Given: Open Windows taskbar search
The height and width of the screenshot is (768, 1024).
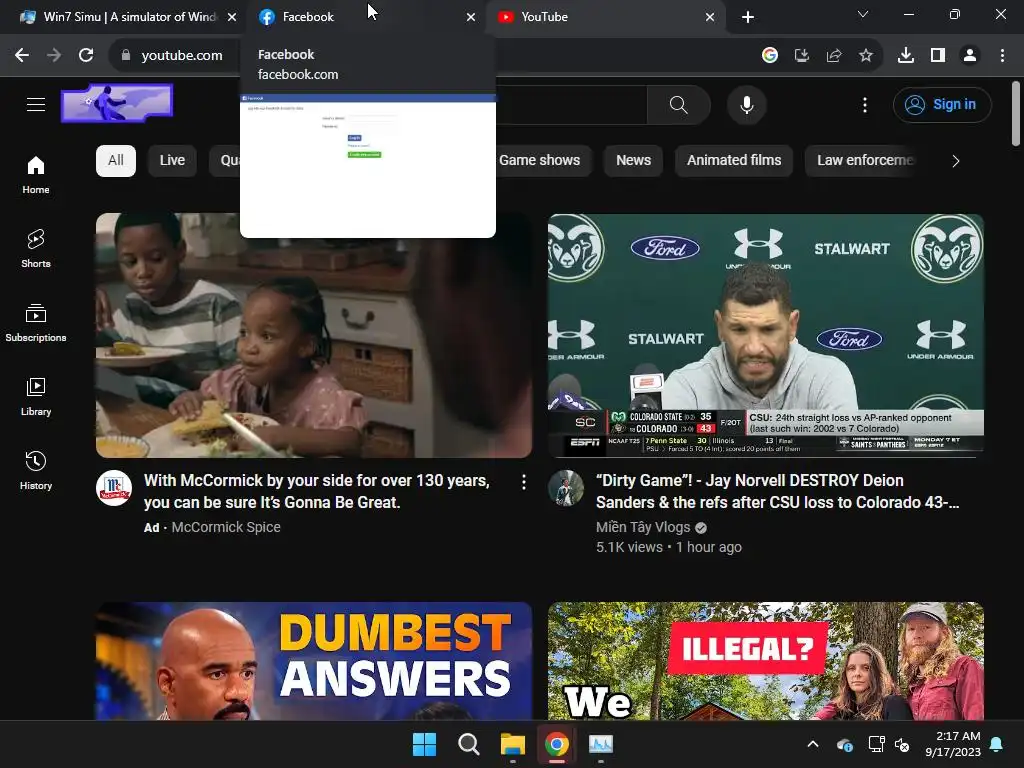Looking at the screenshot, I should 468,744.
